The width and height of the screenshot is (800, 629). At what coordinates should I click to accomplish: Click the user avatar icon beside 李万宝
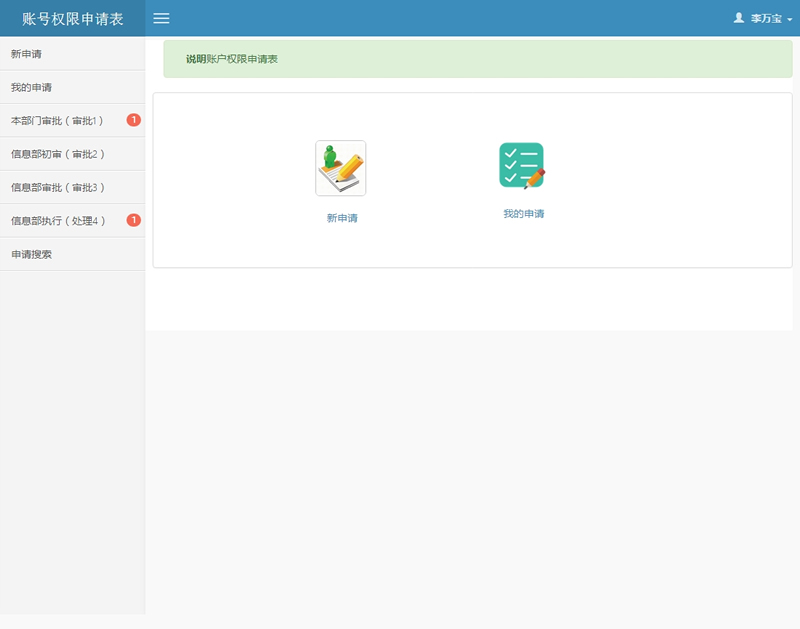click(738, 18)
